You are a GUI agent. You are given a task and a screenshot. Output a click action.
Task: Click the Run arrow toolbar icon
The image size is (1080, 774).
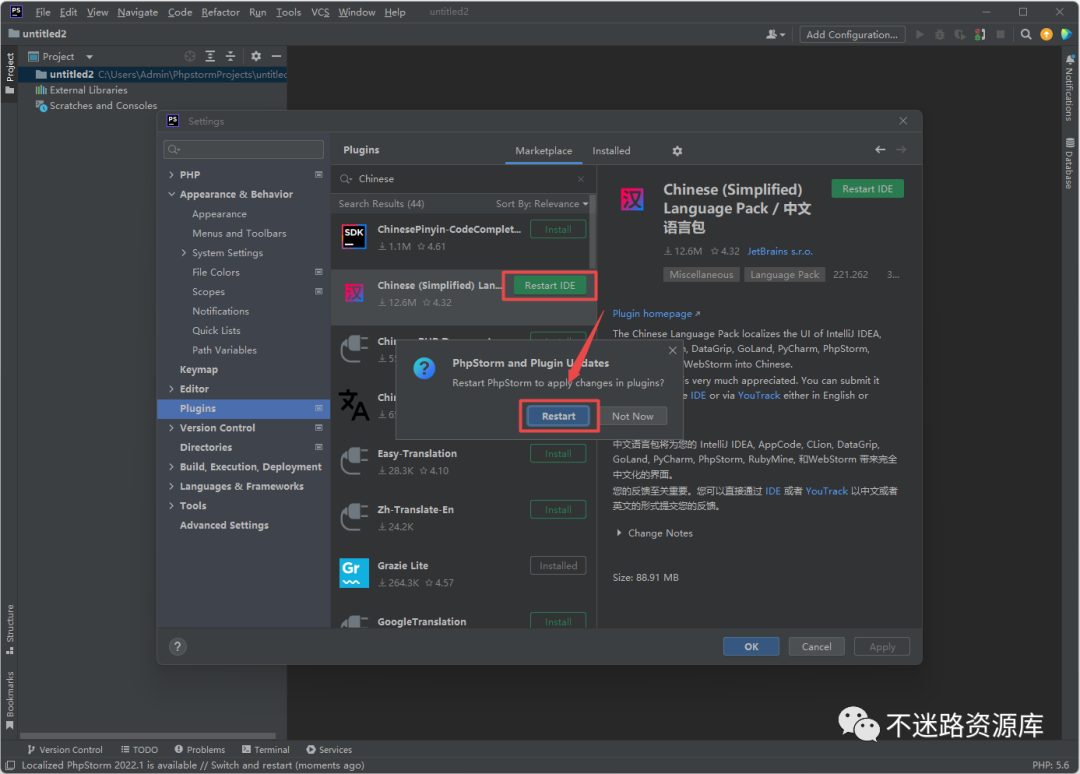[920, 34]
